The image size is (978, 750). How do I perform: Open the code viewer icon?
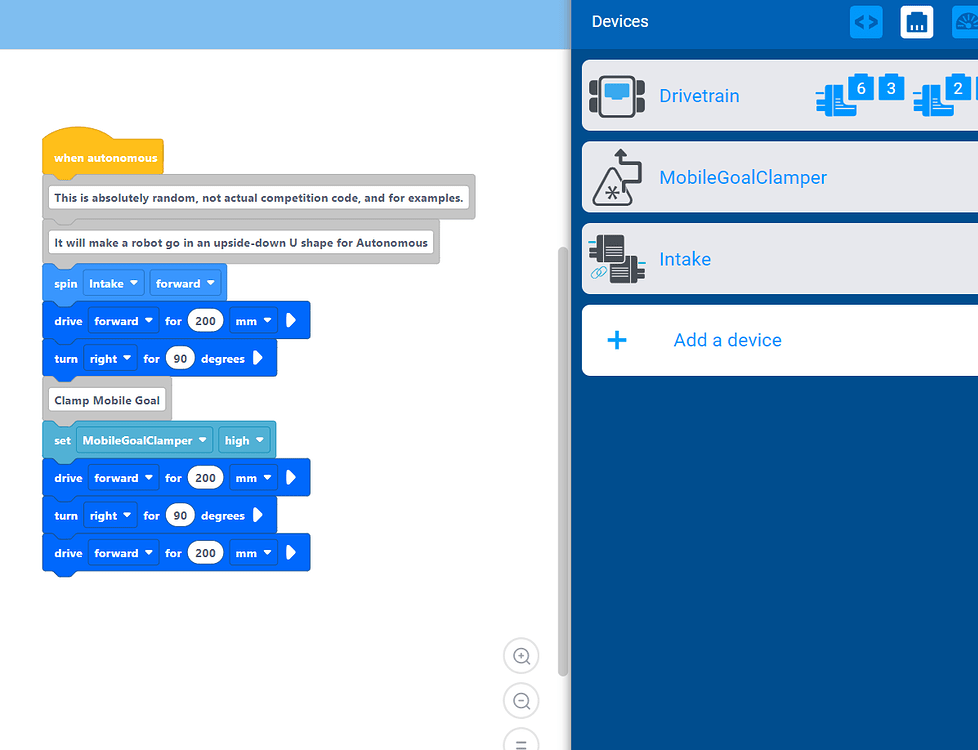click(x=866, y=22)
